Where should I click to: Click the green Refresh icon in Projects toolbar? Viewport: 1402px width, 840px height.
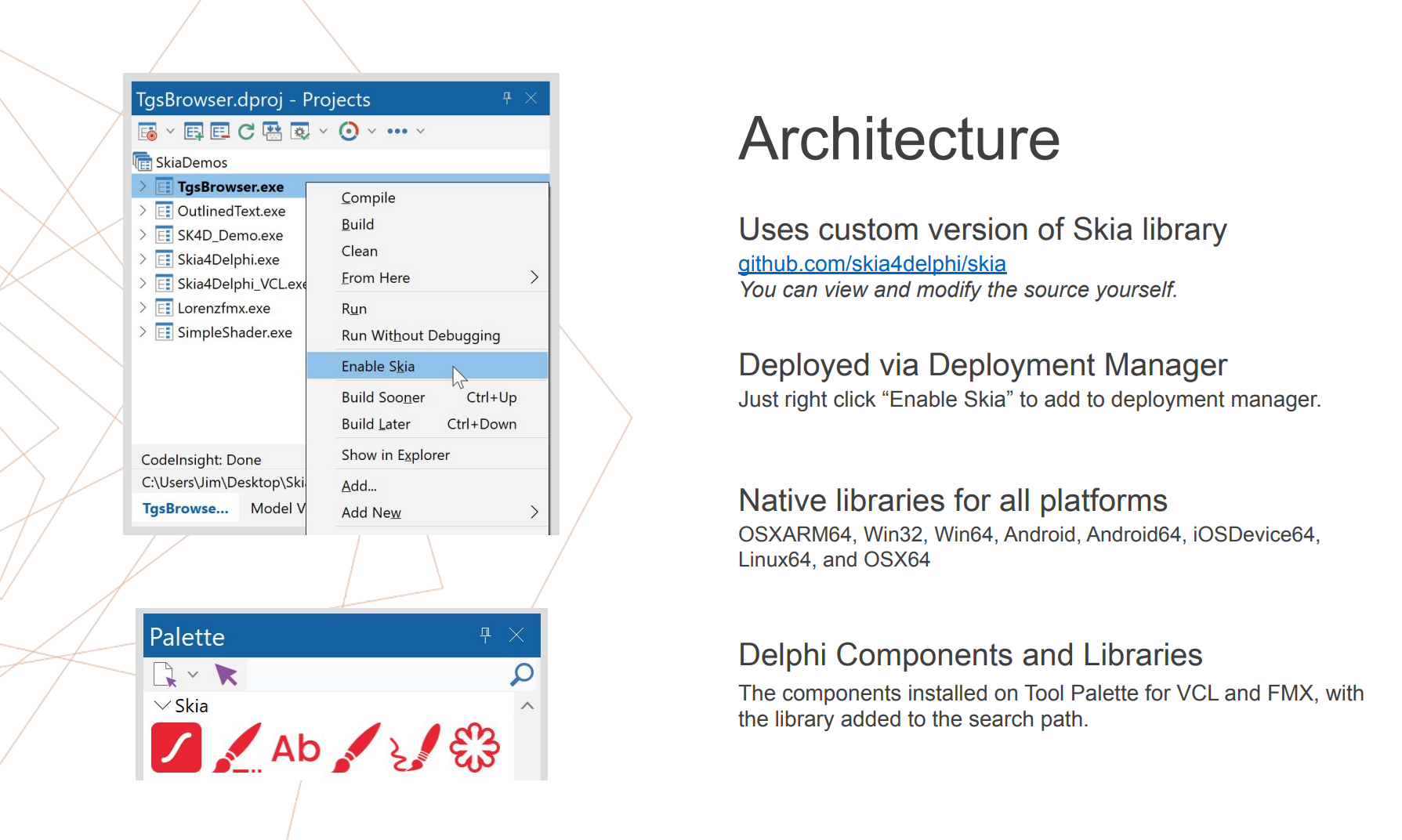[x=246, y=132]
